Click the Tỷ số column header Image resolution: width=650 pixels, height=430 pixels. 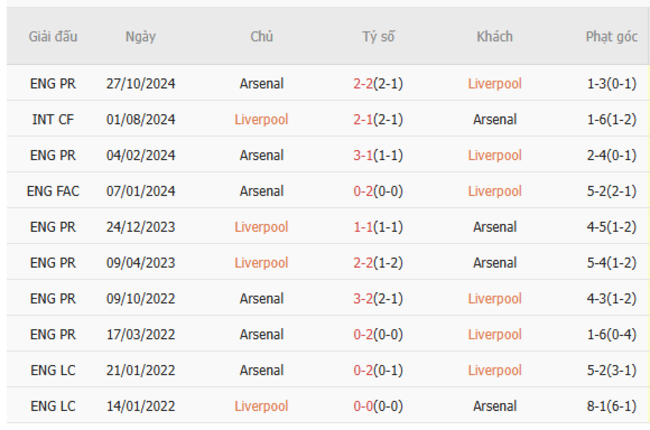tap(378, 36)
